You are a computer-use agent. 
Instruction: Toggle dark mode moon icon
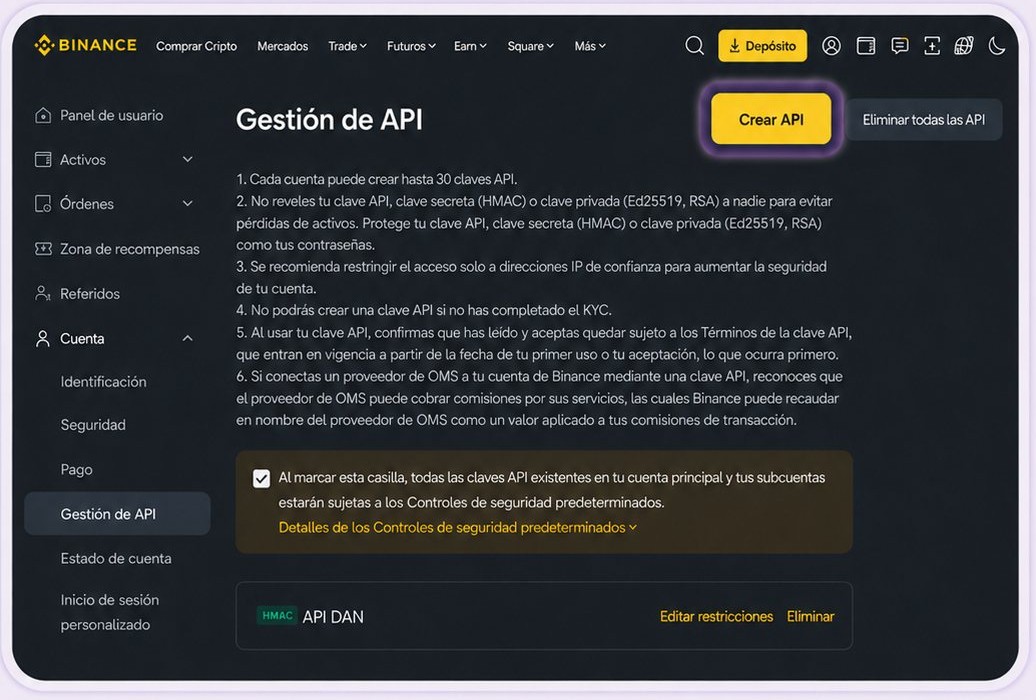point(997,46)
